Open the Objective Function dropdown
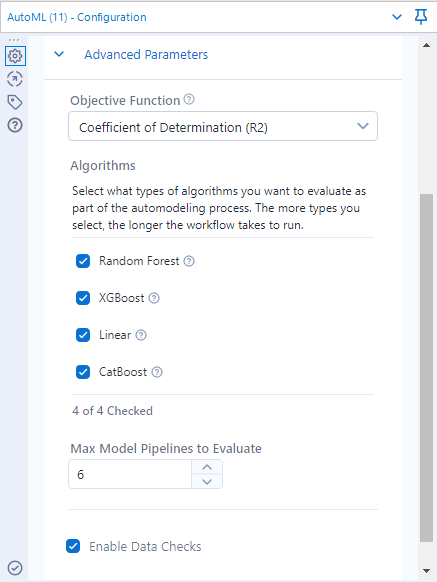437x582 pixels. click(223, 126)
